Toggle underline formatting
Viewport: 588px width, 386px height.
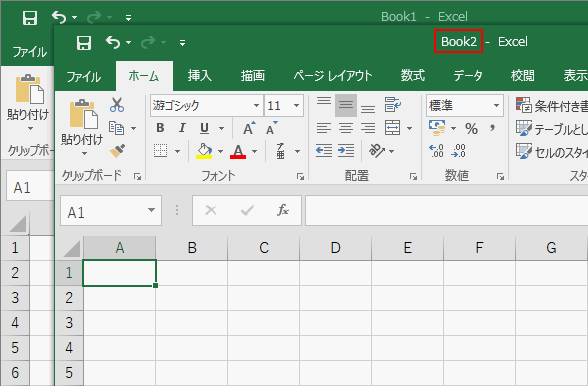click(x=204, y=128)
